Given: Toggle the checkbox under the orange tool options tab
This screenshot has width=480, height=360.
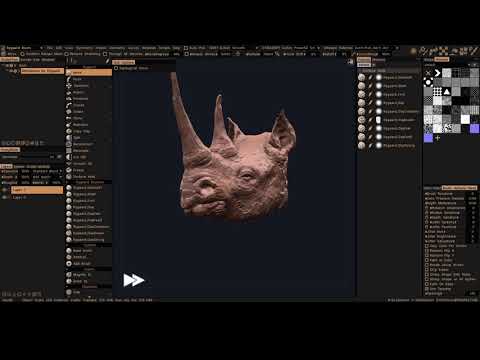Looking at the screenshot, I should click(x=116, y=68).
